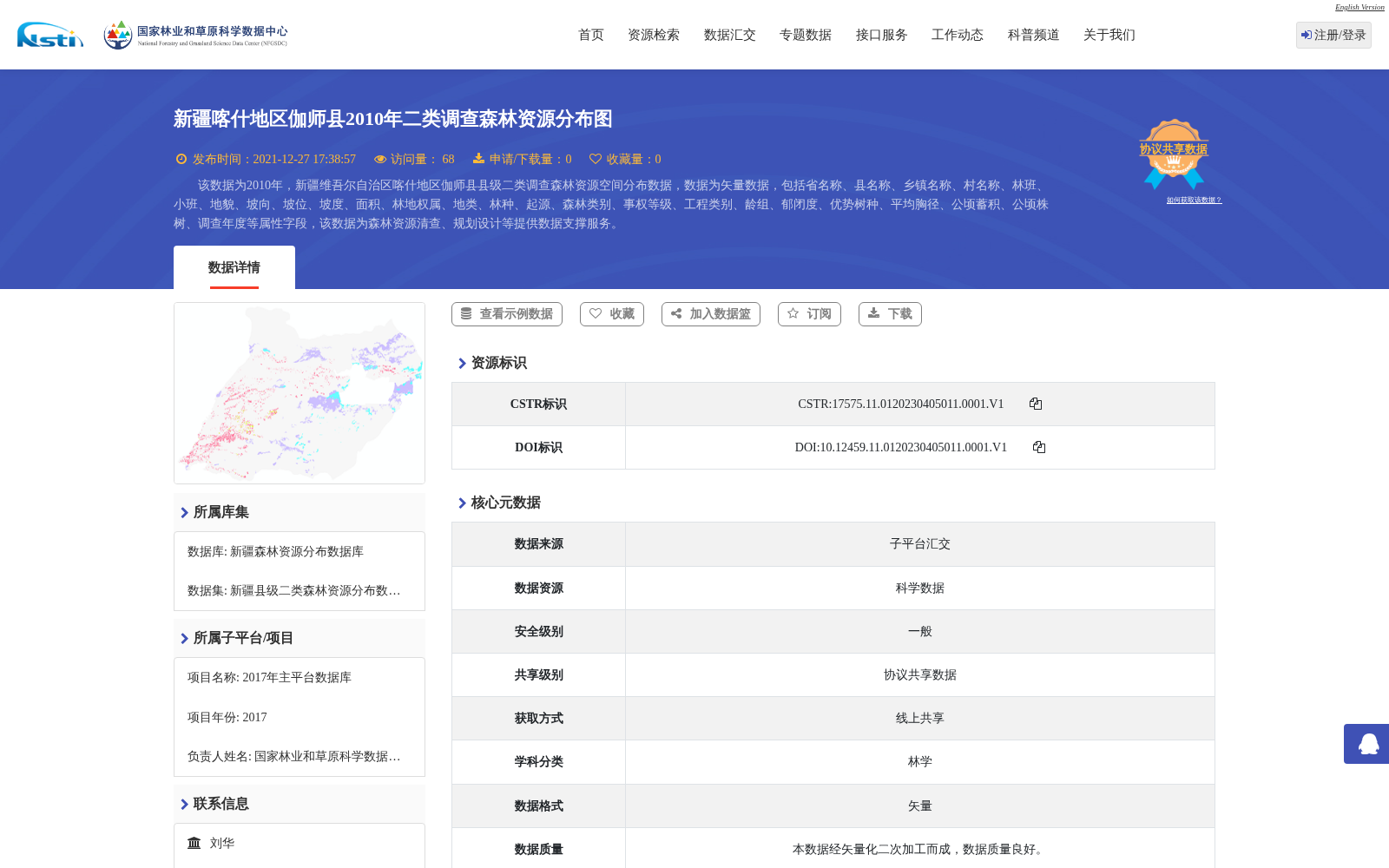The height and width of the screenshot is (868, 1389).
Task: Click the NSTI logo
Action: click(50, 35)
